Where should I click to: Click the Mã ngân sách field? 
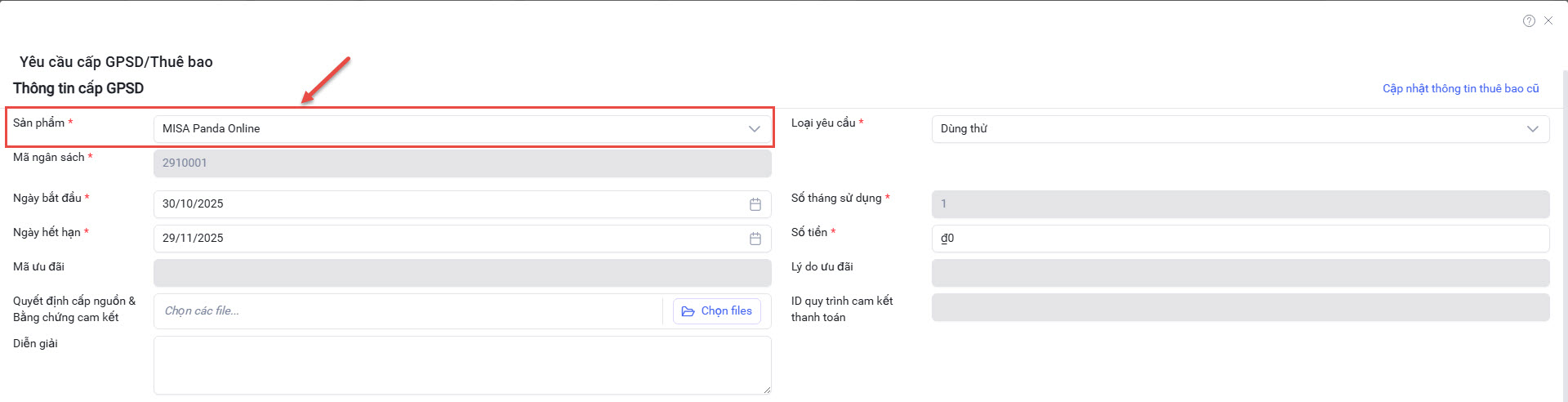coord(462,163)
